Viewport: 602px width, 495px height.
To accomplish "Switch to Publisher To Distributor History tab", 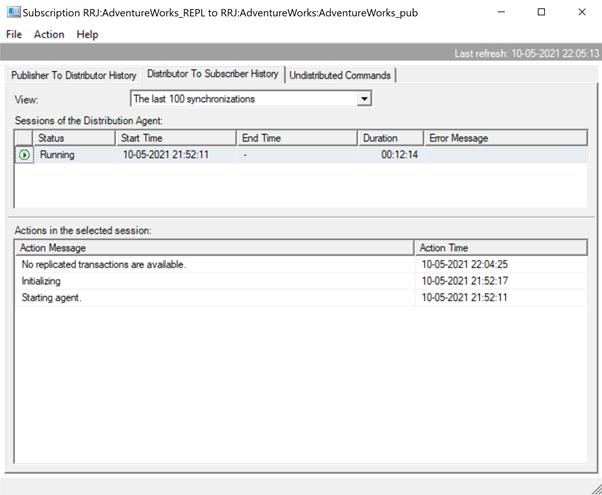I will (x=74, y=75).
